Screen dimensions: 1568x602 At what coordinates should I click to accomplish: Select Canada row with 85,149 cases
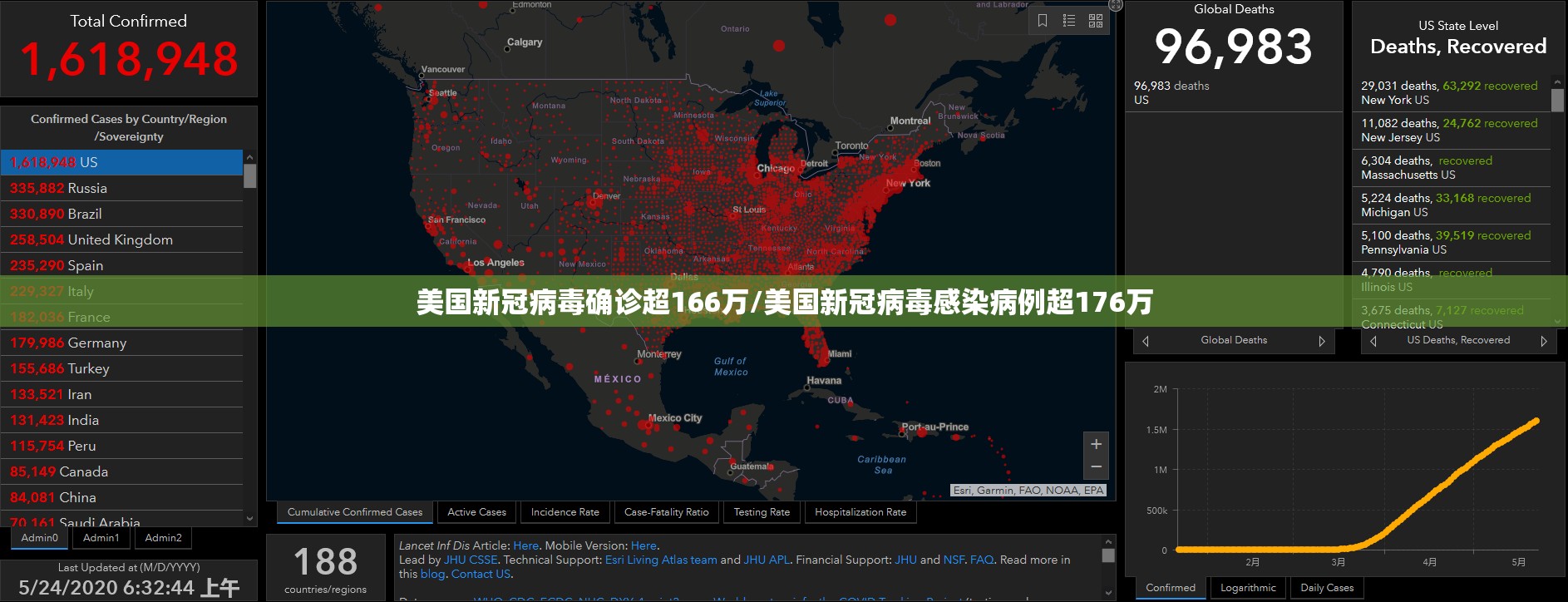click(x=122, y=471)
